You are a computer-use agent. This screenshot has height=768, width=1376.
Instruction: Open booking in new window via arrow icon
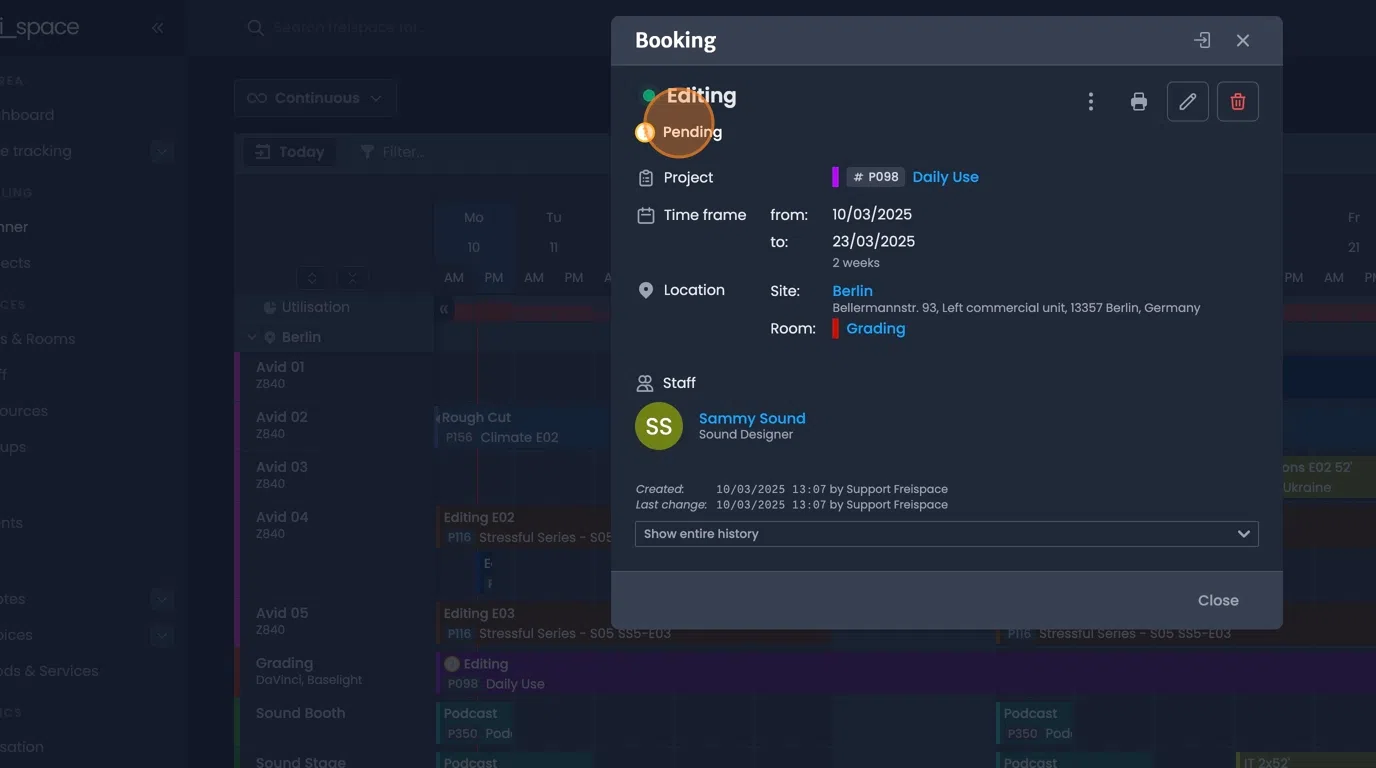coord(1201,40)
